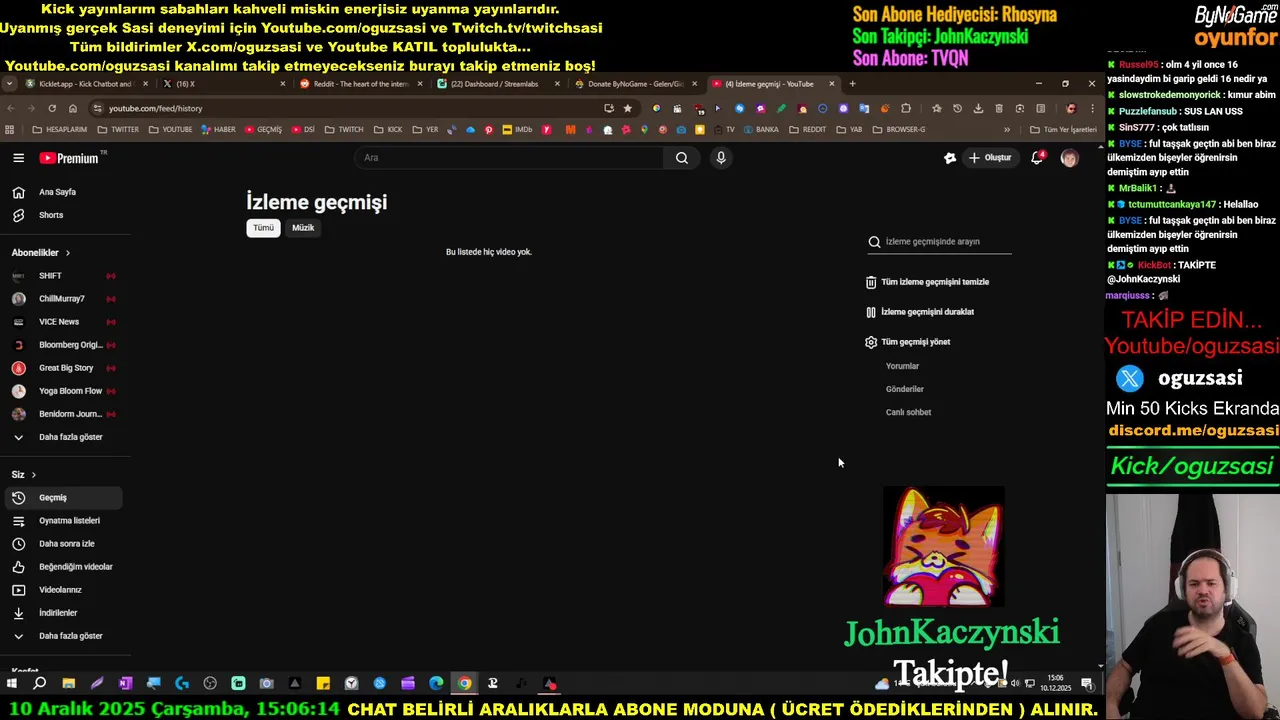Open Chrome tab search dropdown
1280x720 pixels.
(9, 84)
